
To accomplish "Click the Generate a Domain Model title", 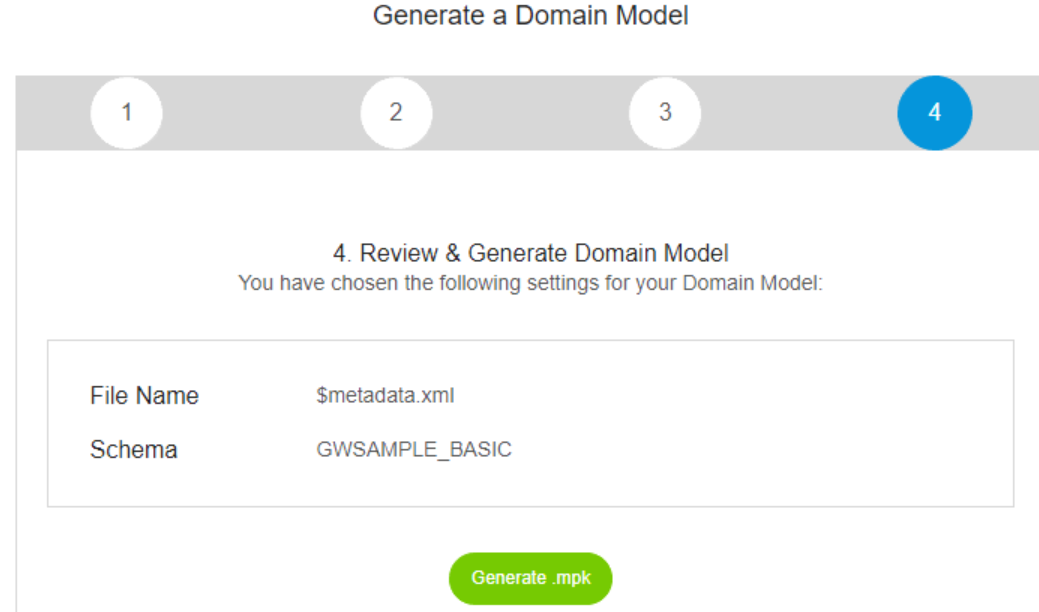I will click(x=531, y=15).
